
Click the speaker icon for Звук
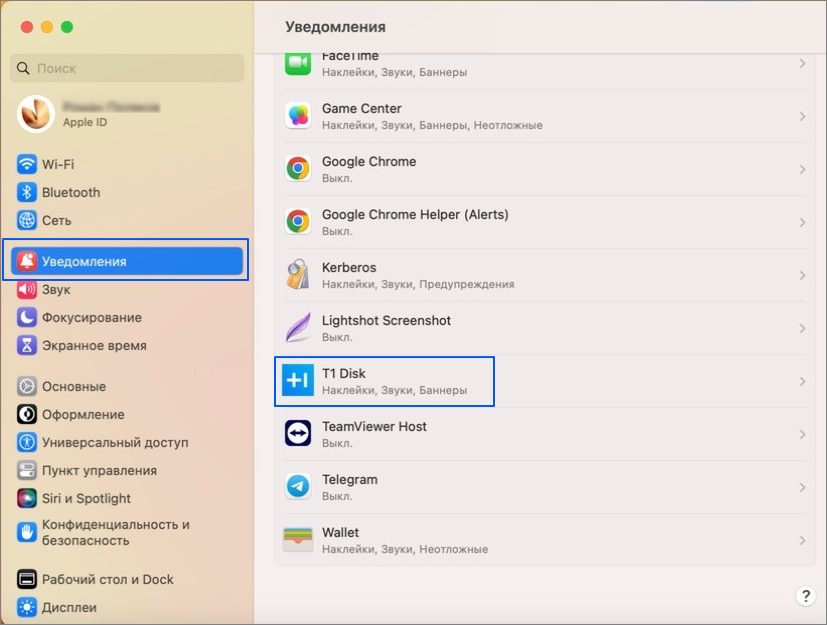[26, 290]
